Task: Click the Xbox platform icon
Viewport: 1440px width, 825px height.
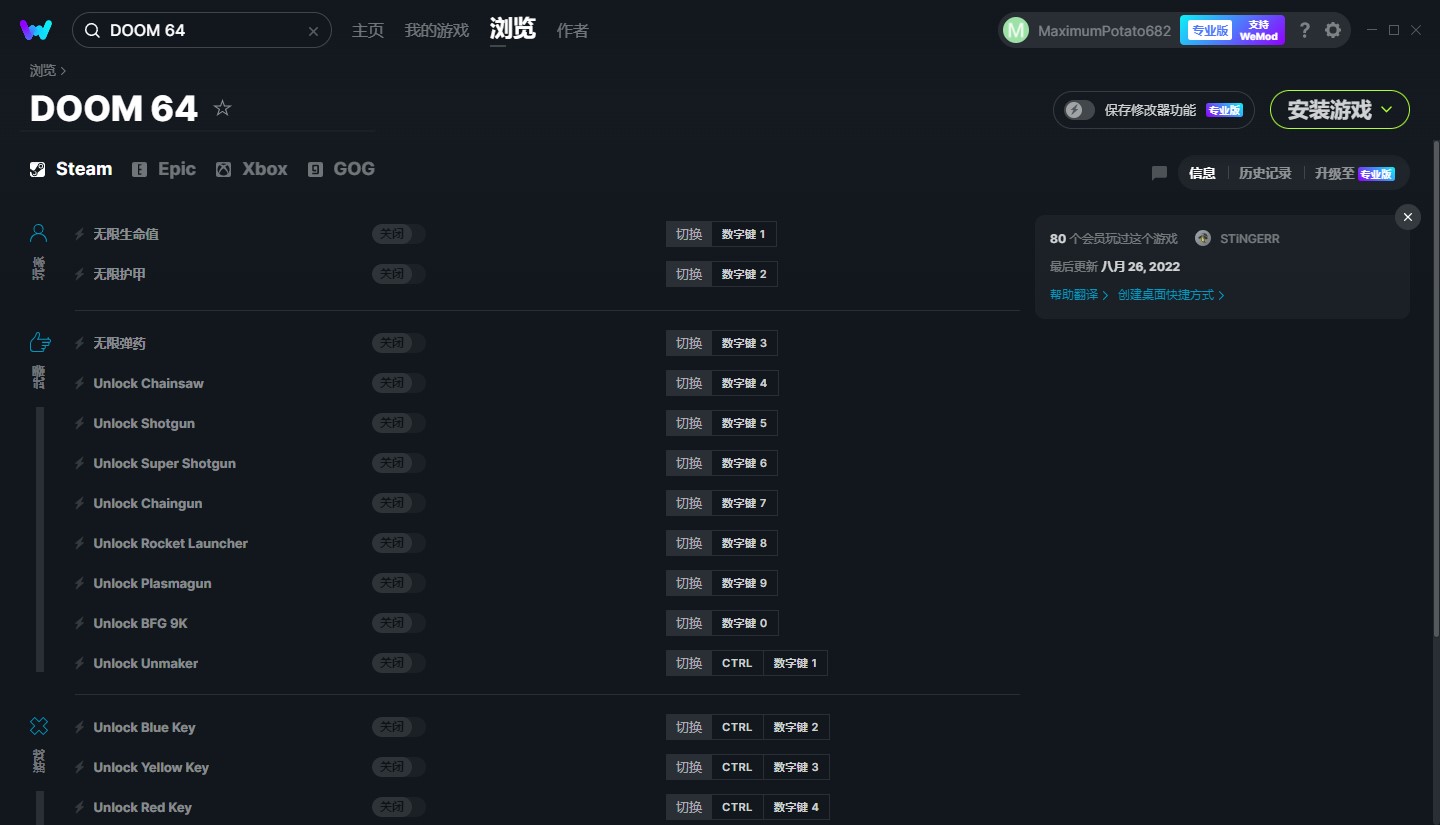Action: pyautogui.click(x=223, y=169)
